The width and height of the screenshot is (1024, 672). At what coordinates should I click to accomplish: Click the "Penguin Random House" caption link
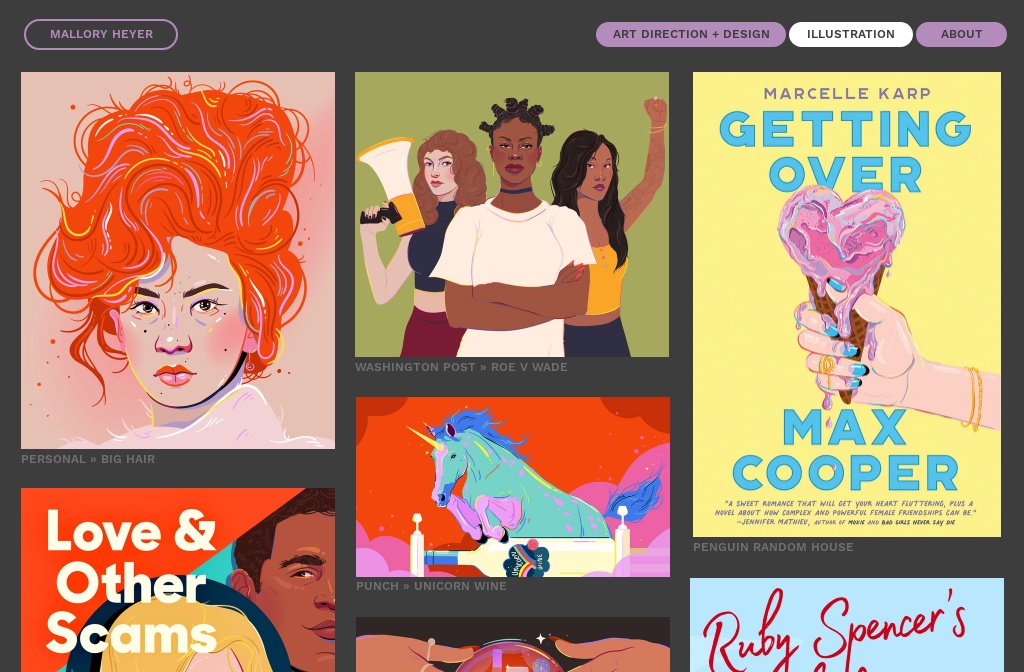point(773,547)
